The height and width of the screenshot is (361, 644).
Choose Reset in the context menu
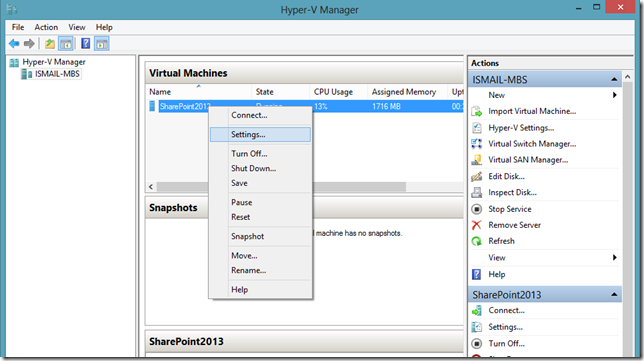pyautogui.click(x=260, y=217)
